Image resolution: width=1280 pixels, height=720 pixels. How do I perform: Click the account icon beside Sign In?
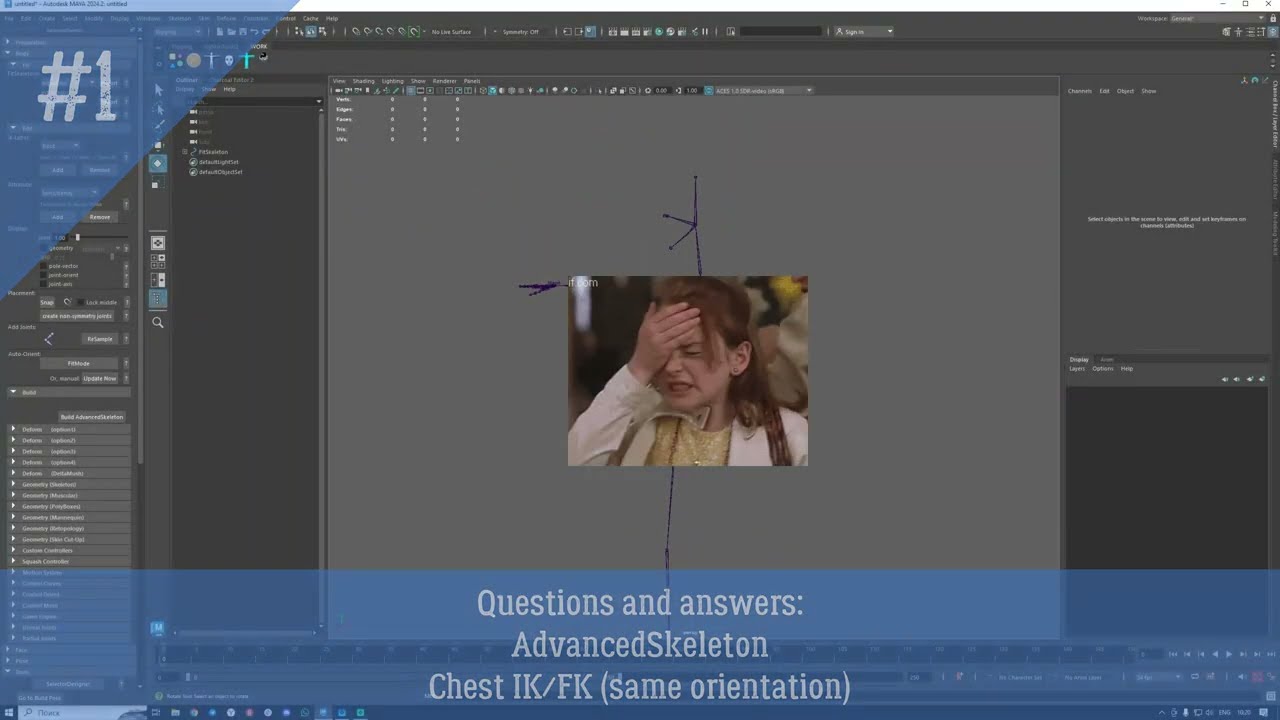pos(839,31)
